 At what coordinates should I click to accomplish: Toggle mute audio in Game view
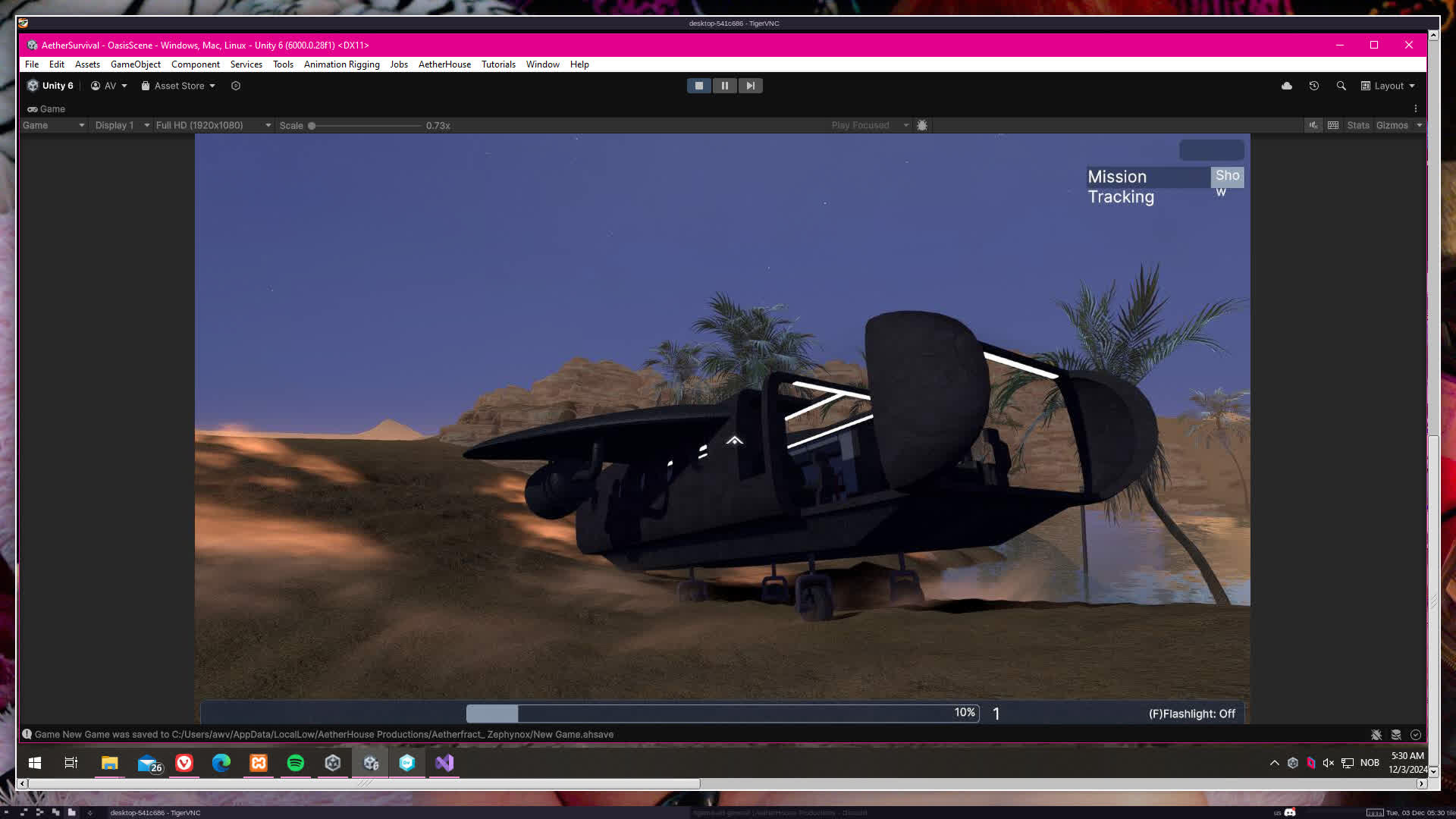(x=1313, y=125)
